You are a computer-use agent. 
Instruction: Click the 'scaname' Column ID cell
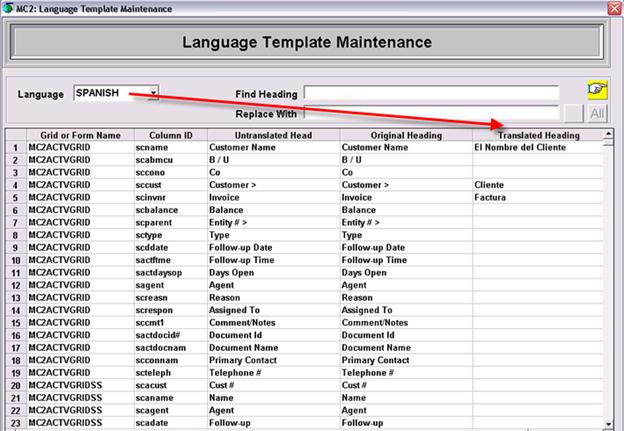171,398
